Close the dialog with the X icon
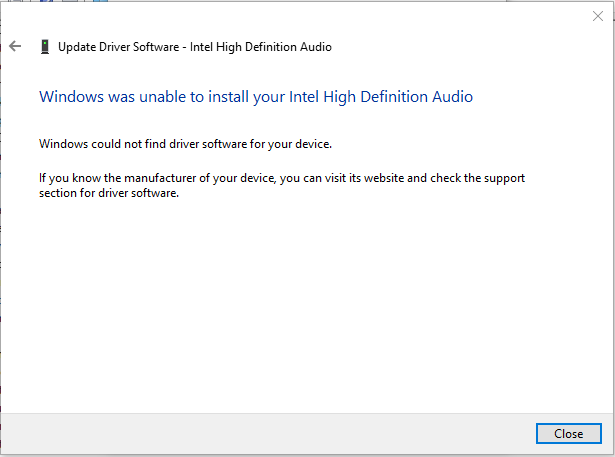The height and width of the screenshot is (457, 615). (x=598, y=16)
